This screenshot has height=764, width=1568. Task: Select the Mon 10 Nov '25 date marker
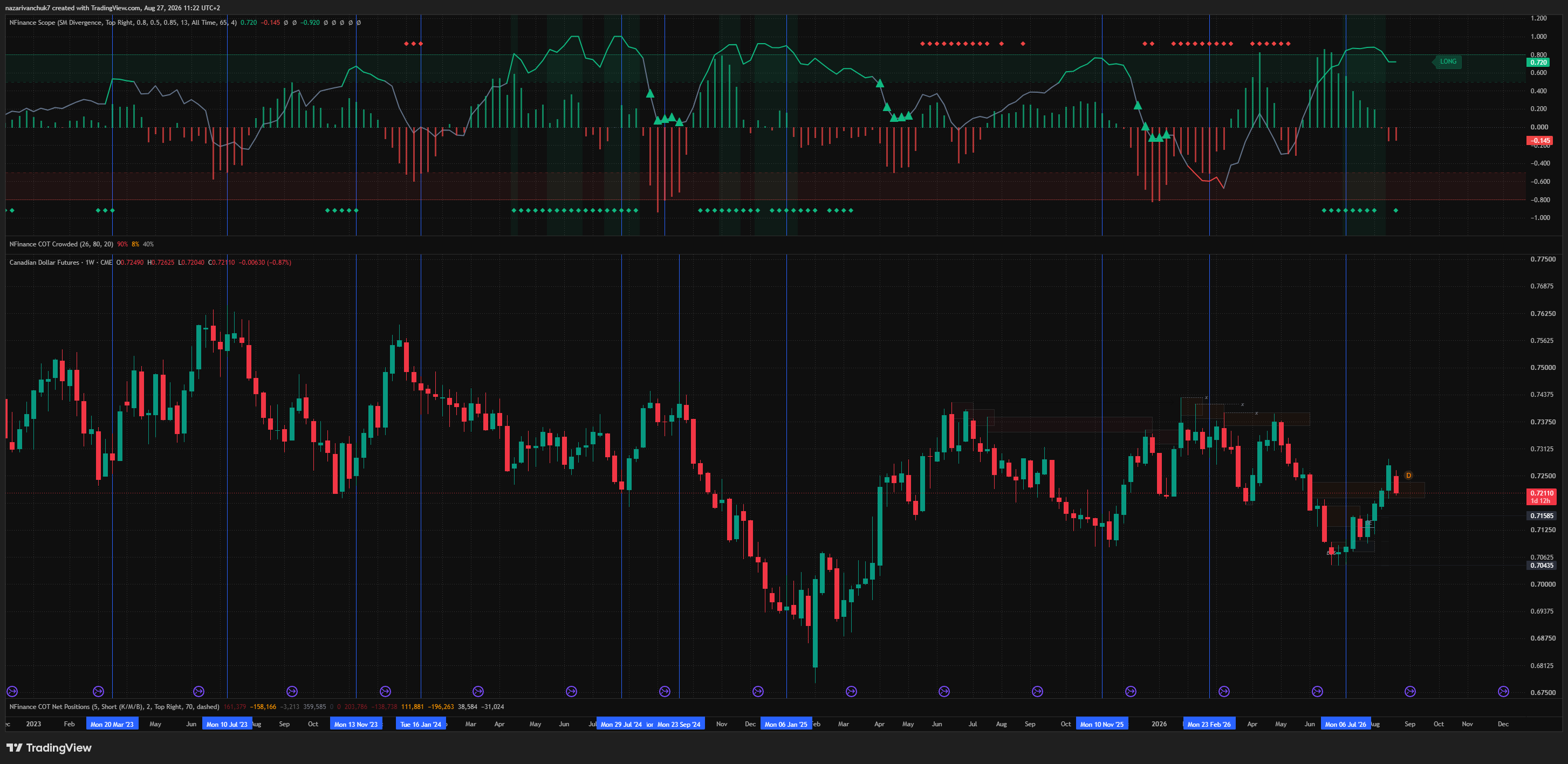point(1102,724)
